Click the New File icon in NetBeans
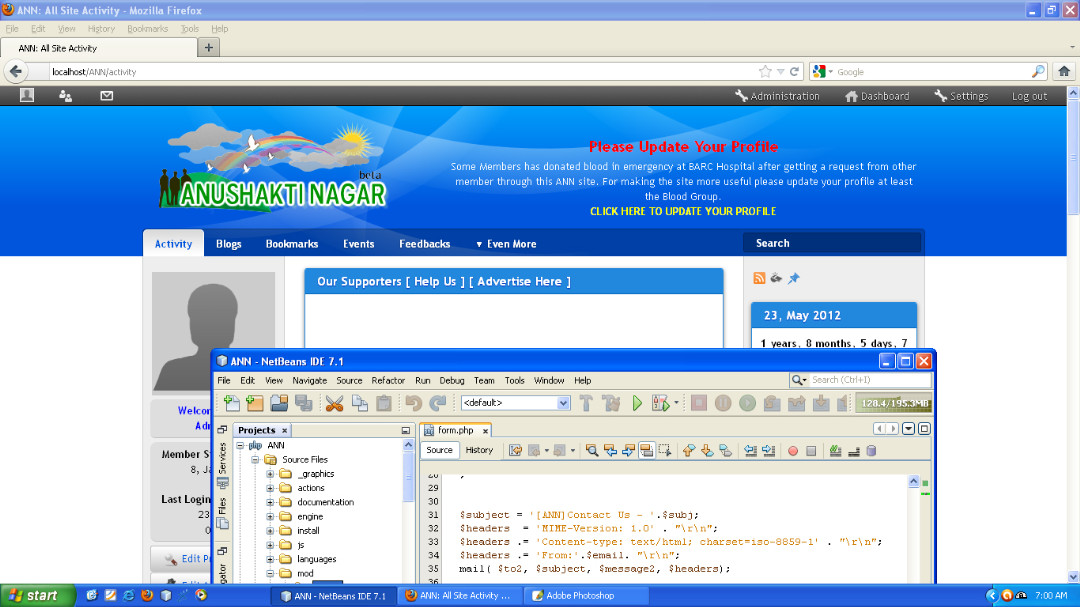The width and height of the screenshot is (1080, 607). pos(232,403)
